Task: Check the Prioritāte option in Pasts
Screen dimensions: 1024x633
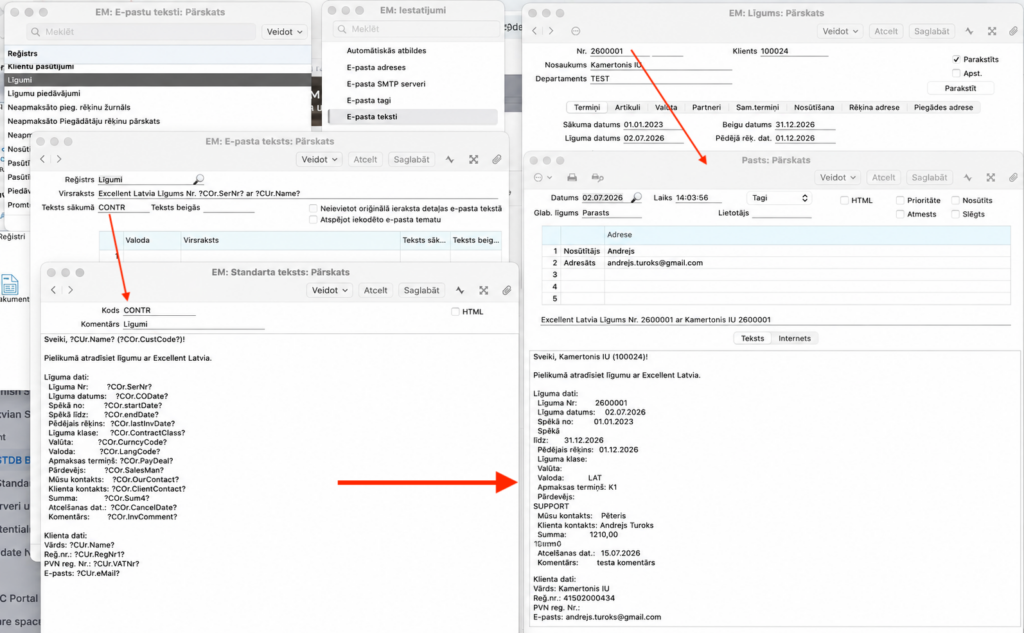Action: point(900,200)
